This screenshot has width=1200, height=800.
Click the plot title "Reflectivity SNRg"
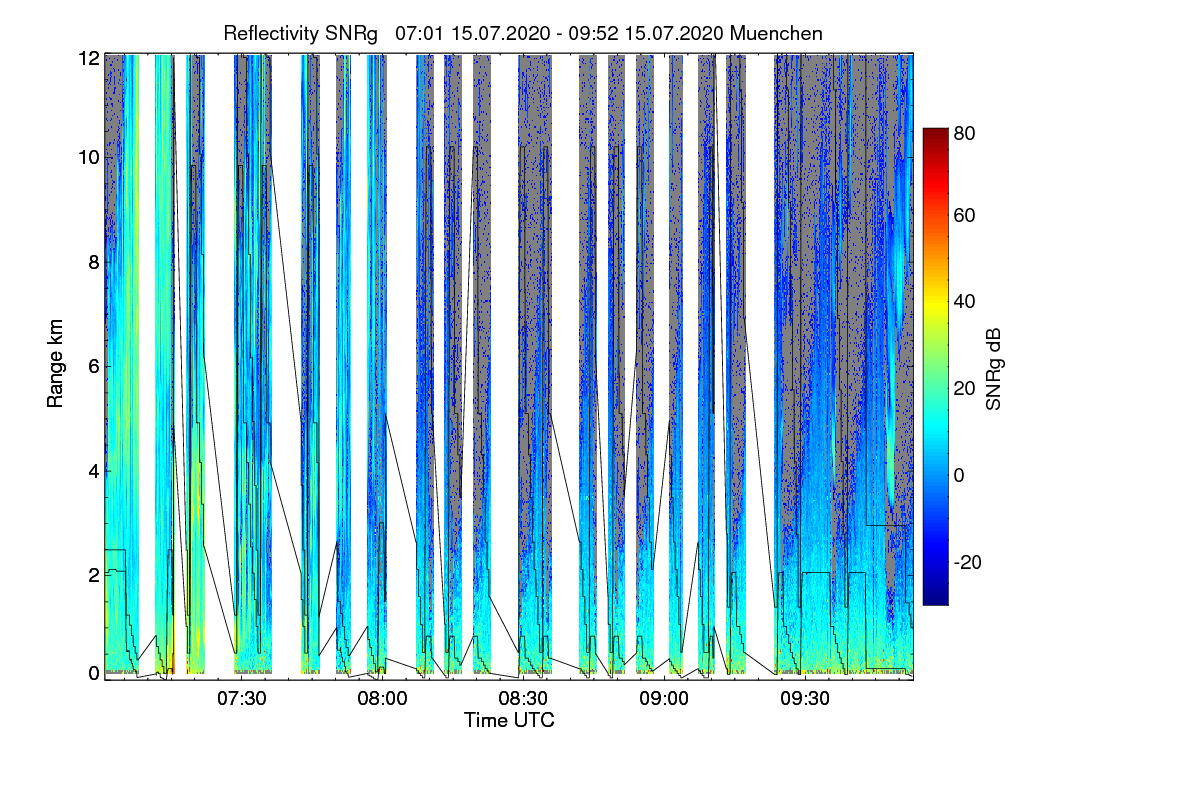coord(301,33)
